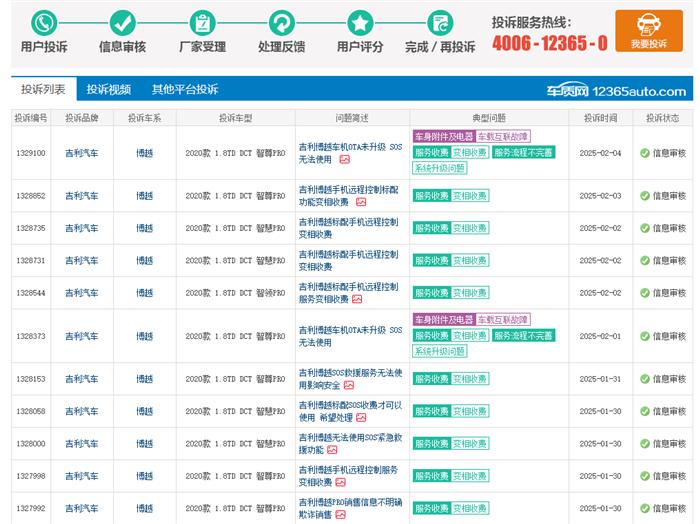The width and height of the screenshot is (700, 524).
Task: Click the 信息审核 checkmark step icon
Action: click(x=122, y=23)
